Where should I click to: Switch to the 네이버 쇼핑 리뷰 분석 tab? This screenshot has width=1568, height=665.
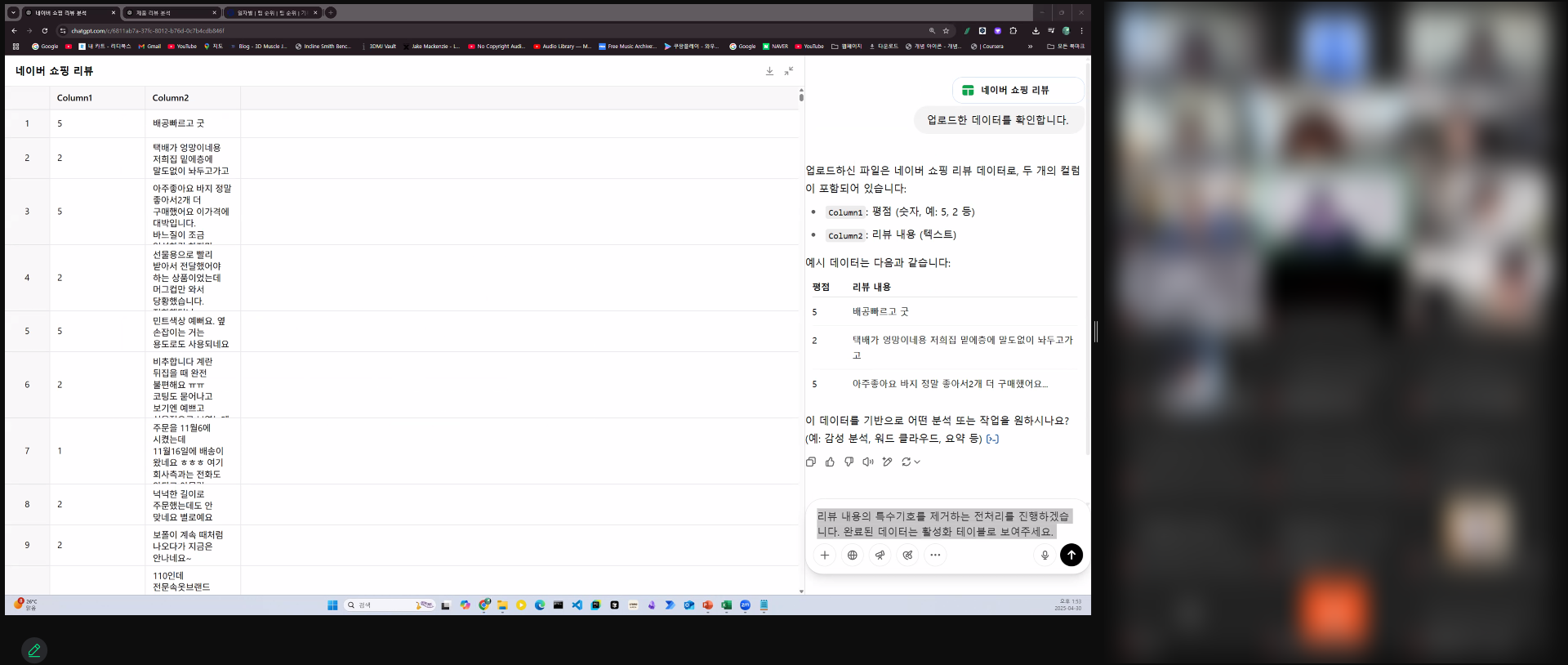pos(70,13)
